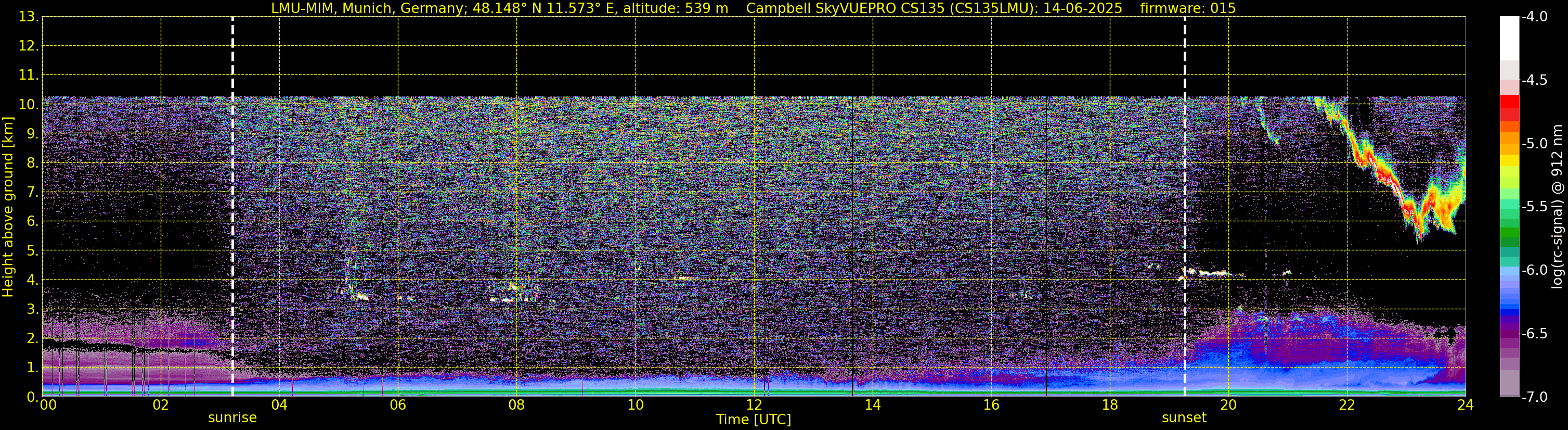Click the time axis tick label 14
This screenshot has width=1568, height=430.
(872, 405)
